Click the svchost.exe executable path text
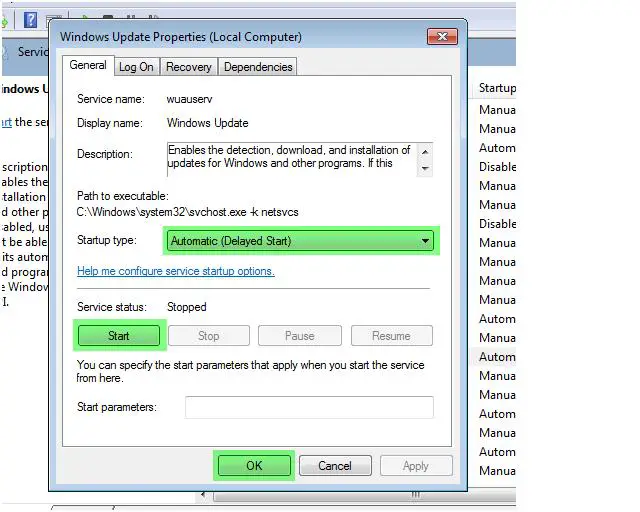 click(x=187, y=212)
